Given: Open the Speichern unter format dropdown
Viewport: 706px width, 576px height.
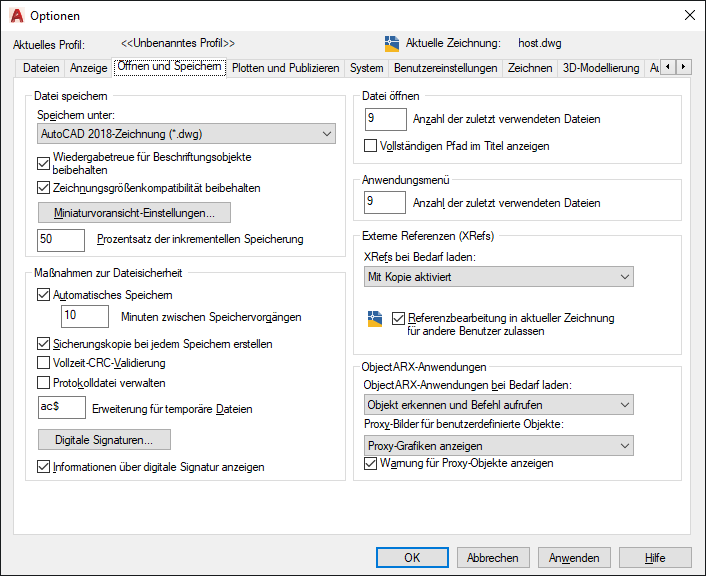Looking at the screenshot, I should point(185,133).
